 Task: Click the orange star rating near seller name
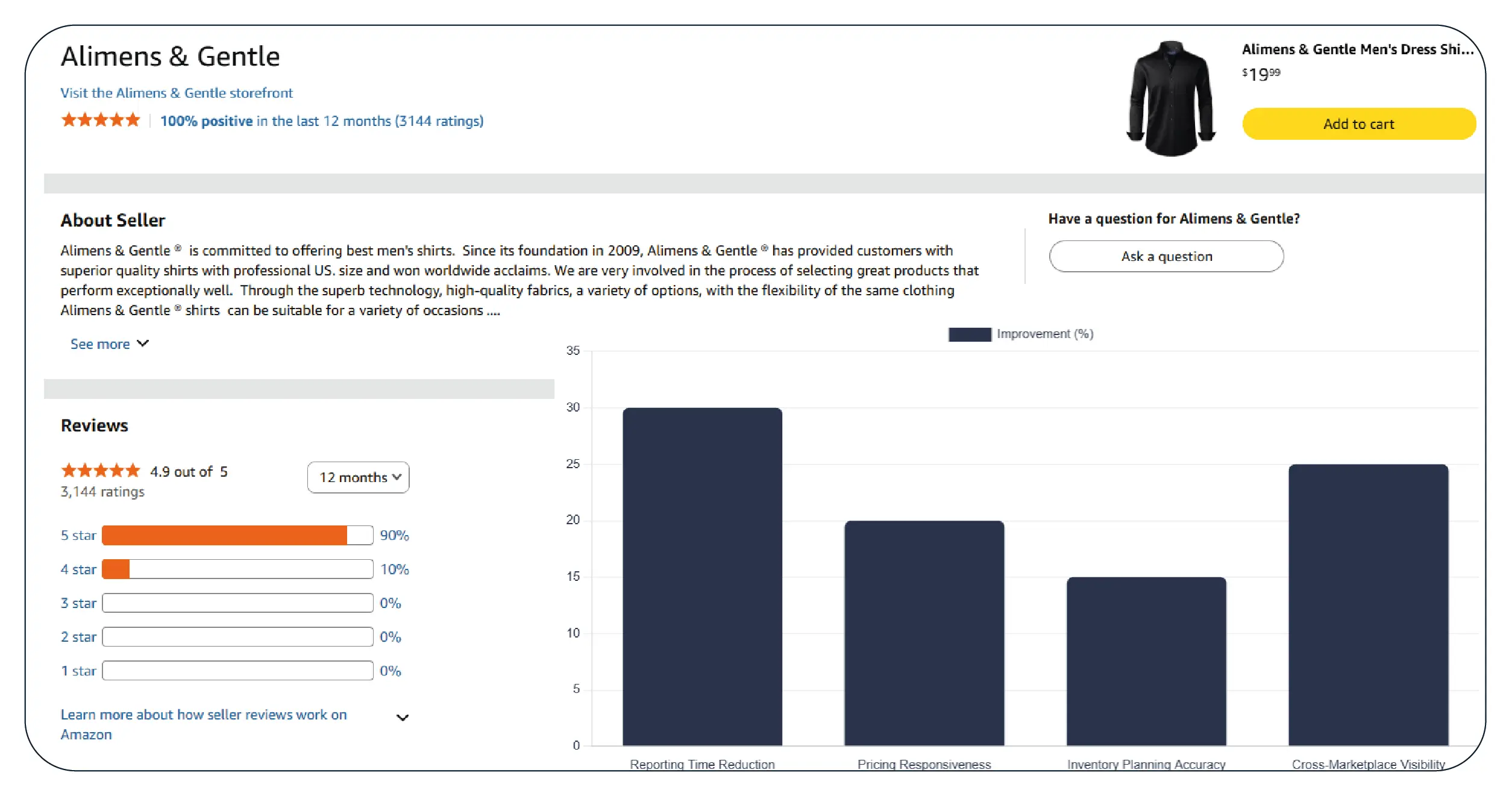(x=101, y=121)
